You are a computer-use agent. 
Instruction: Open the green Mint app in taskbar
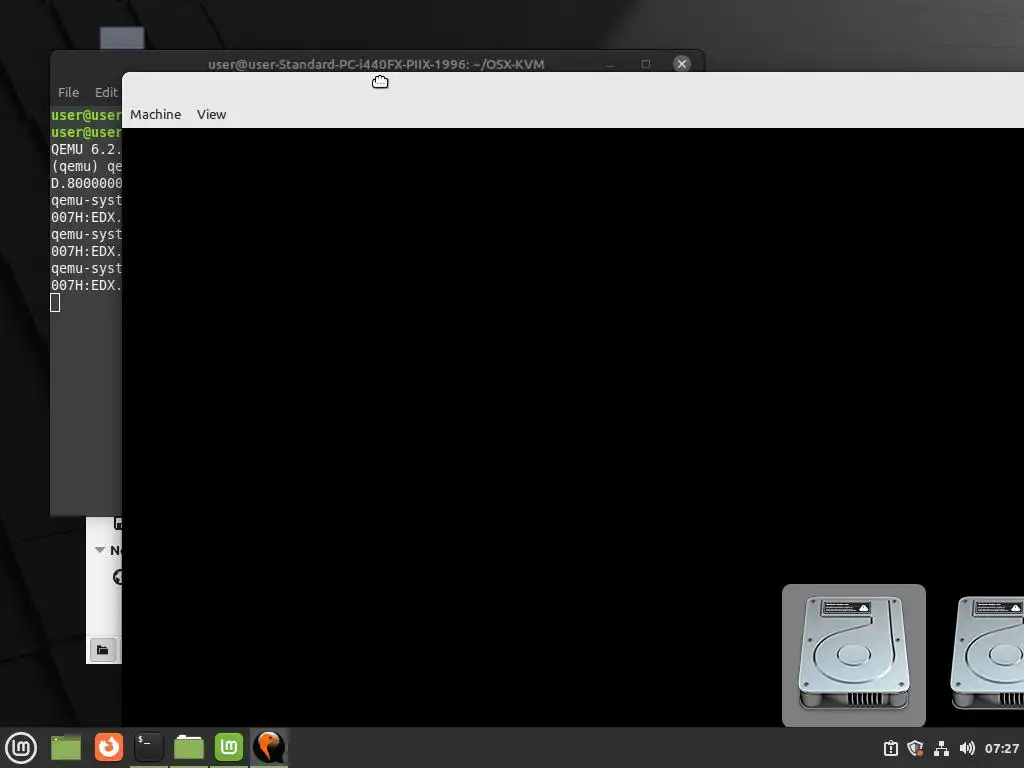click(229, 747)
